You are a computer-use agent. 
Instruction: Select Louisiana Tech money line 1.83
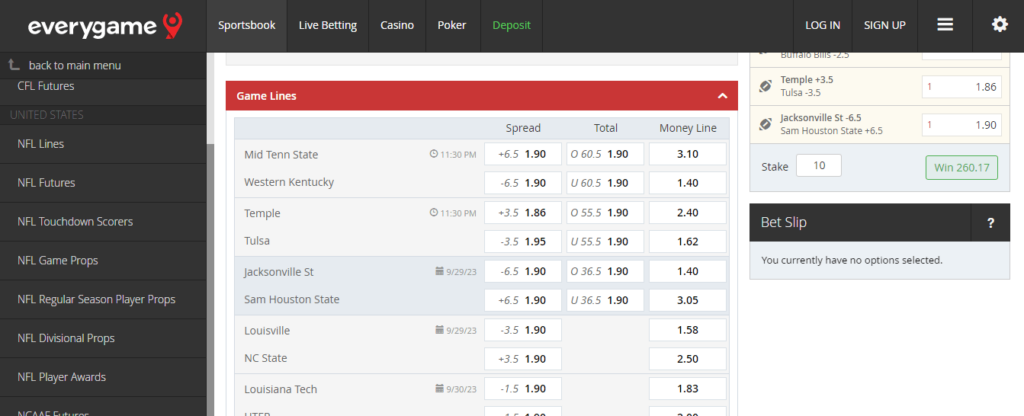coord(688,389)
